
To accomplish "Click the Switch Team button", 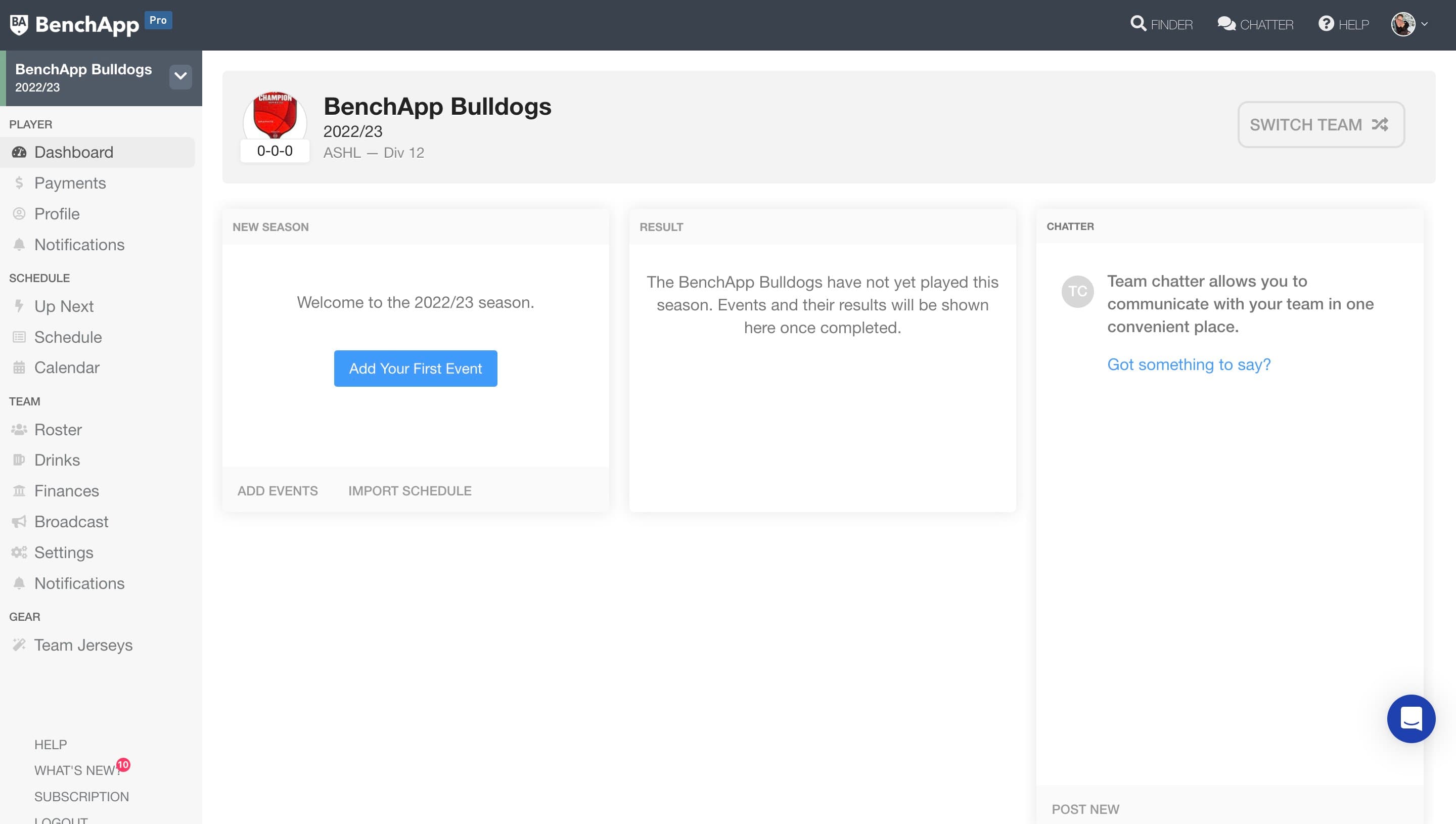I will point(1321,124).
